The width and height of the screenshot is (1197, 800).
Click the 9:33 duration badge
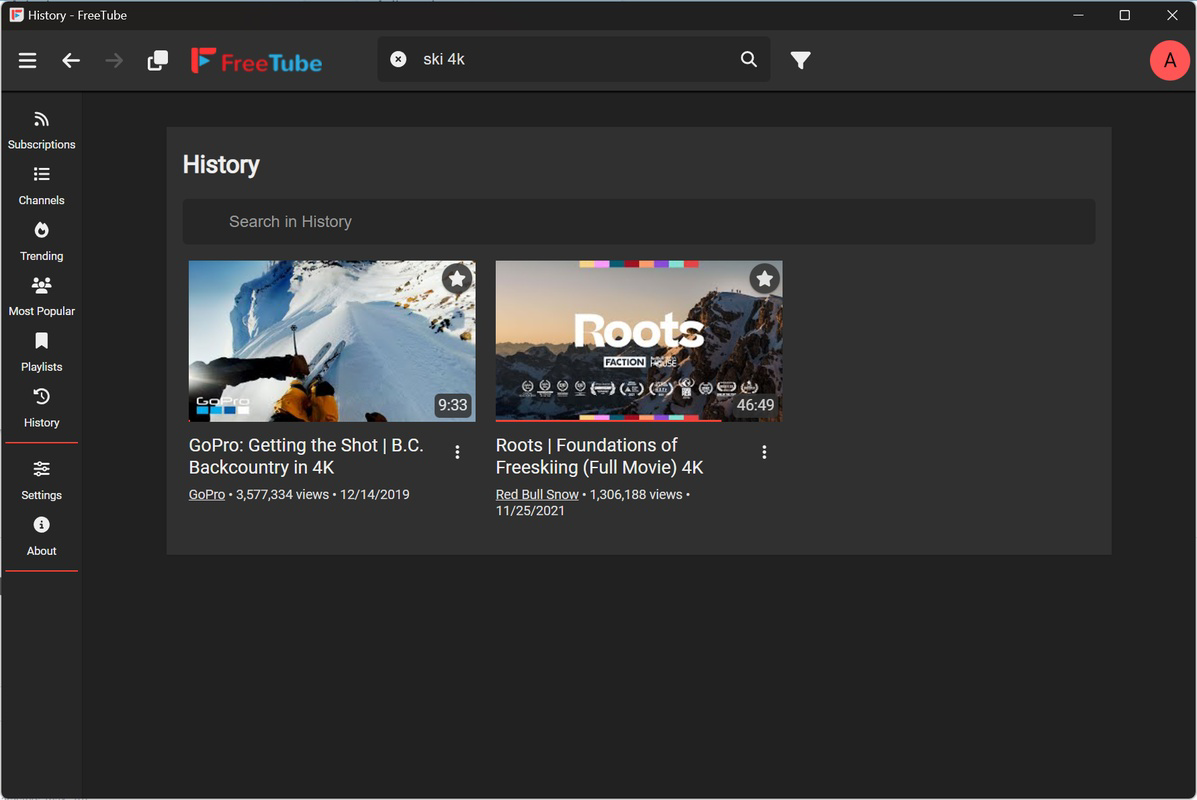pos(452,405)
